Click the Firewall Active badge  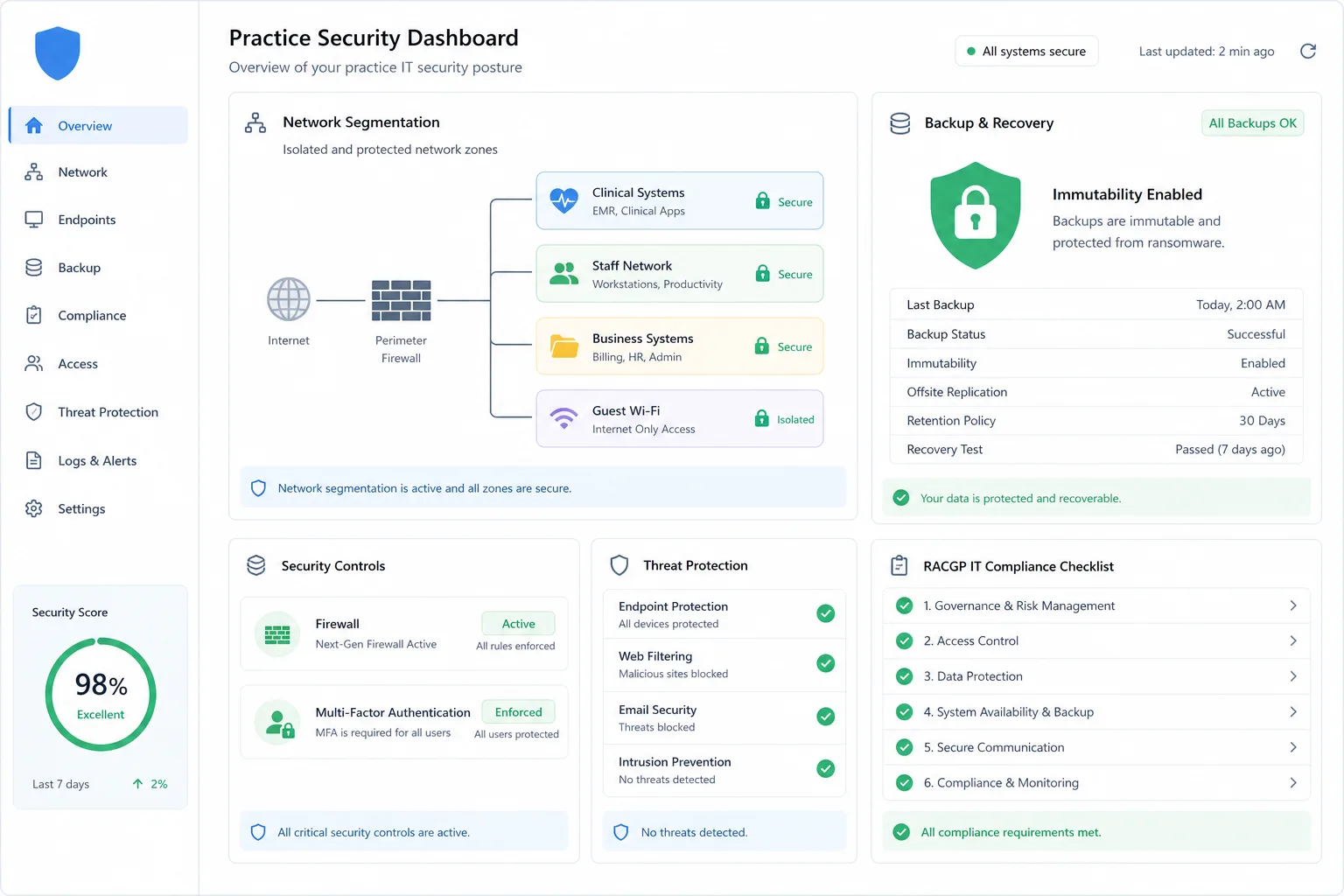[x=518, y=624]
